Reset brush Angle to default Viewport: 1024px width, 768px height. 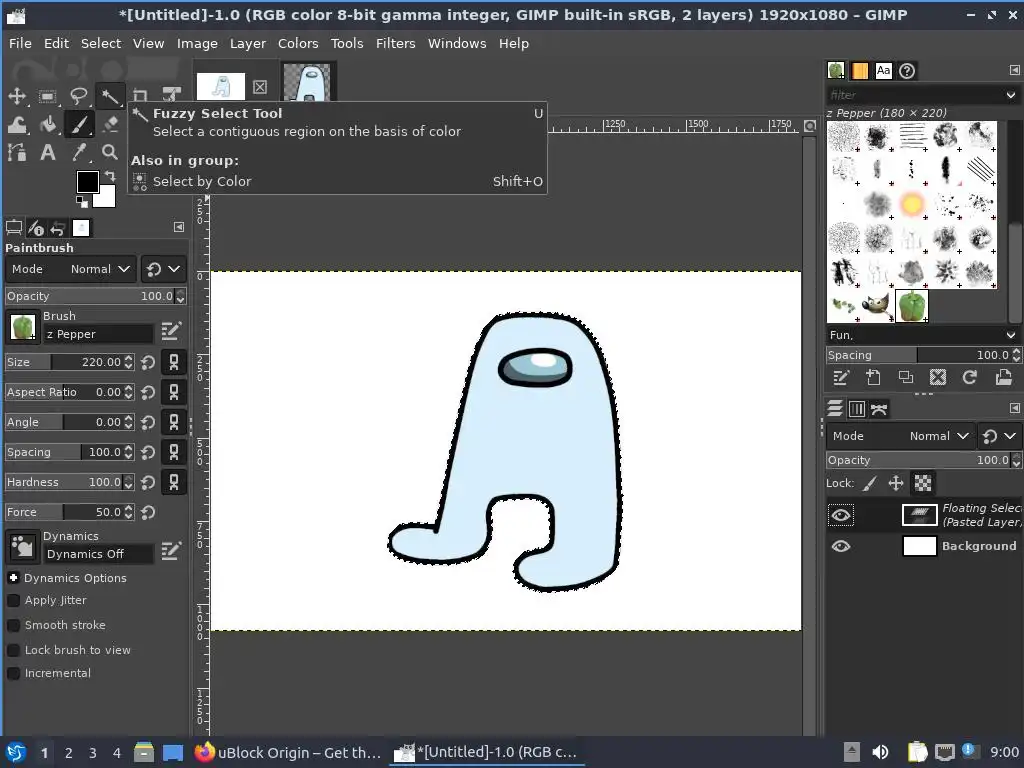pos(148,423)
